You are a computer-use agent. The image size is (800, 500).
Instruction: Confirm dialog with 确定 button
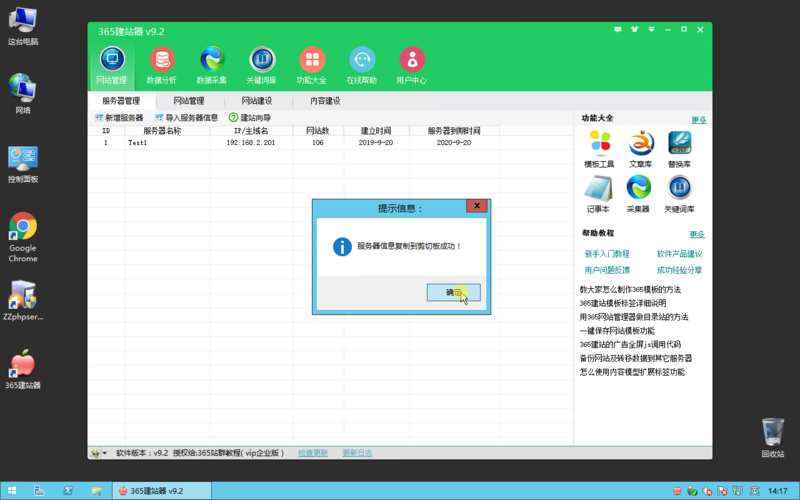(454, 293)
